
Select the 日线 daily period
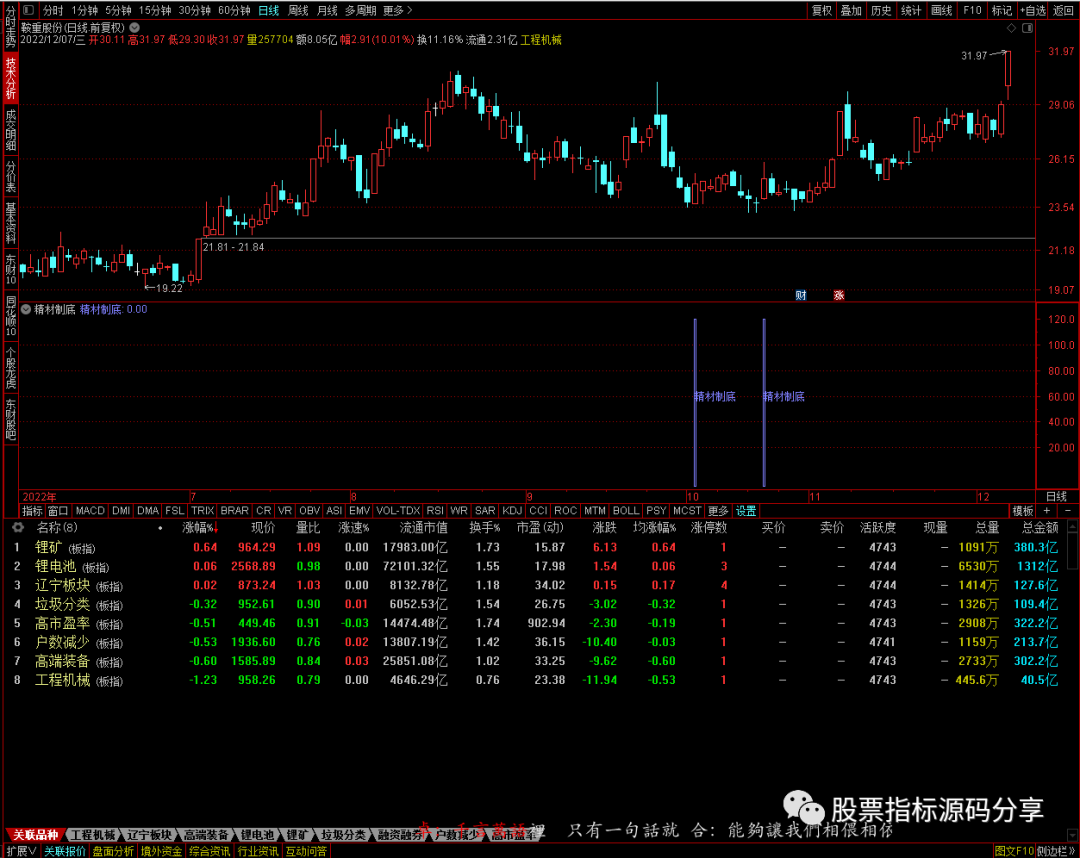(x=269, y=10)
